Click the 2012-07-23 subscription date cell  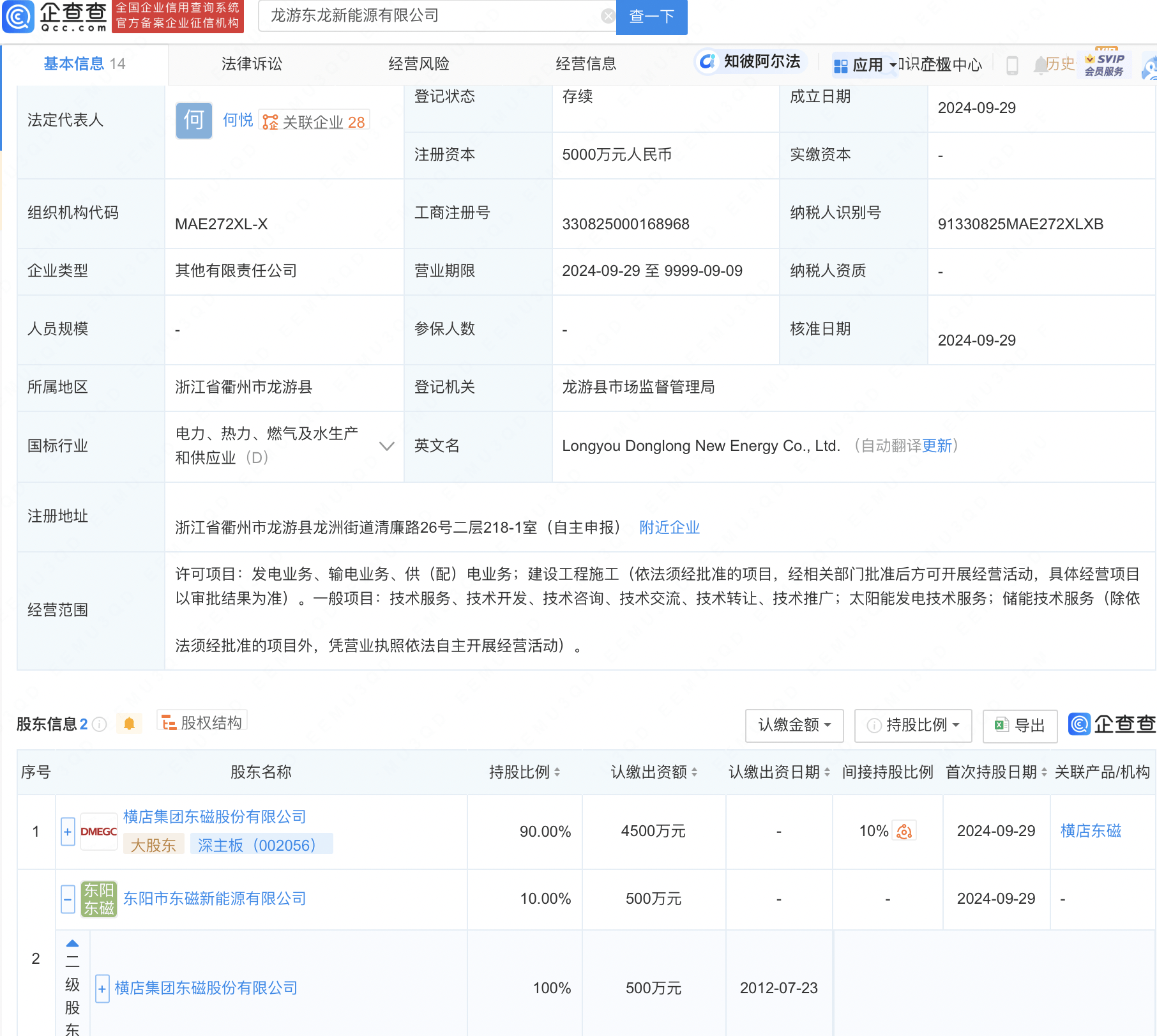(x=779, y=988)
